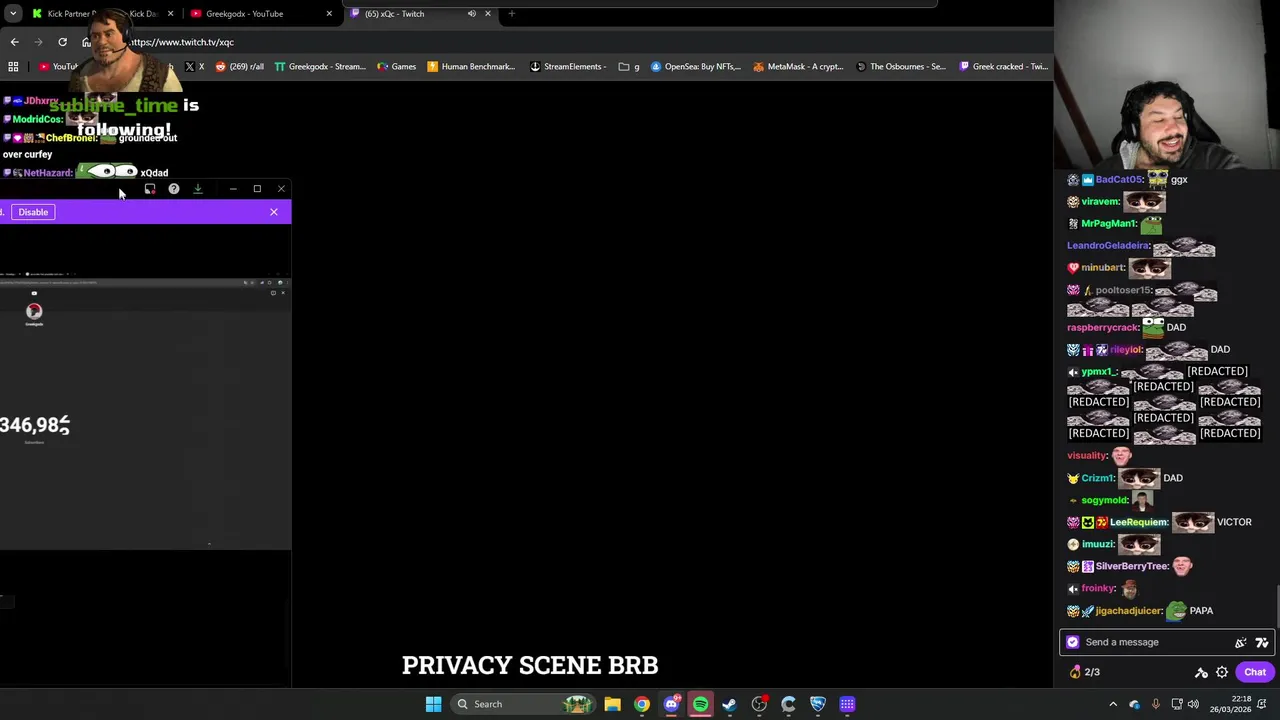Show hidden system tray icons
The width and height of the screenshot is (1280, 720).
click(1113, 704)
